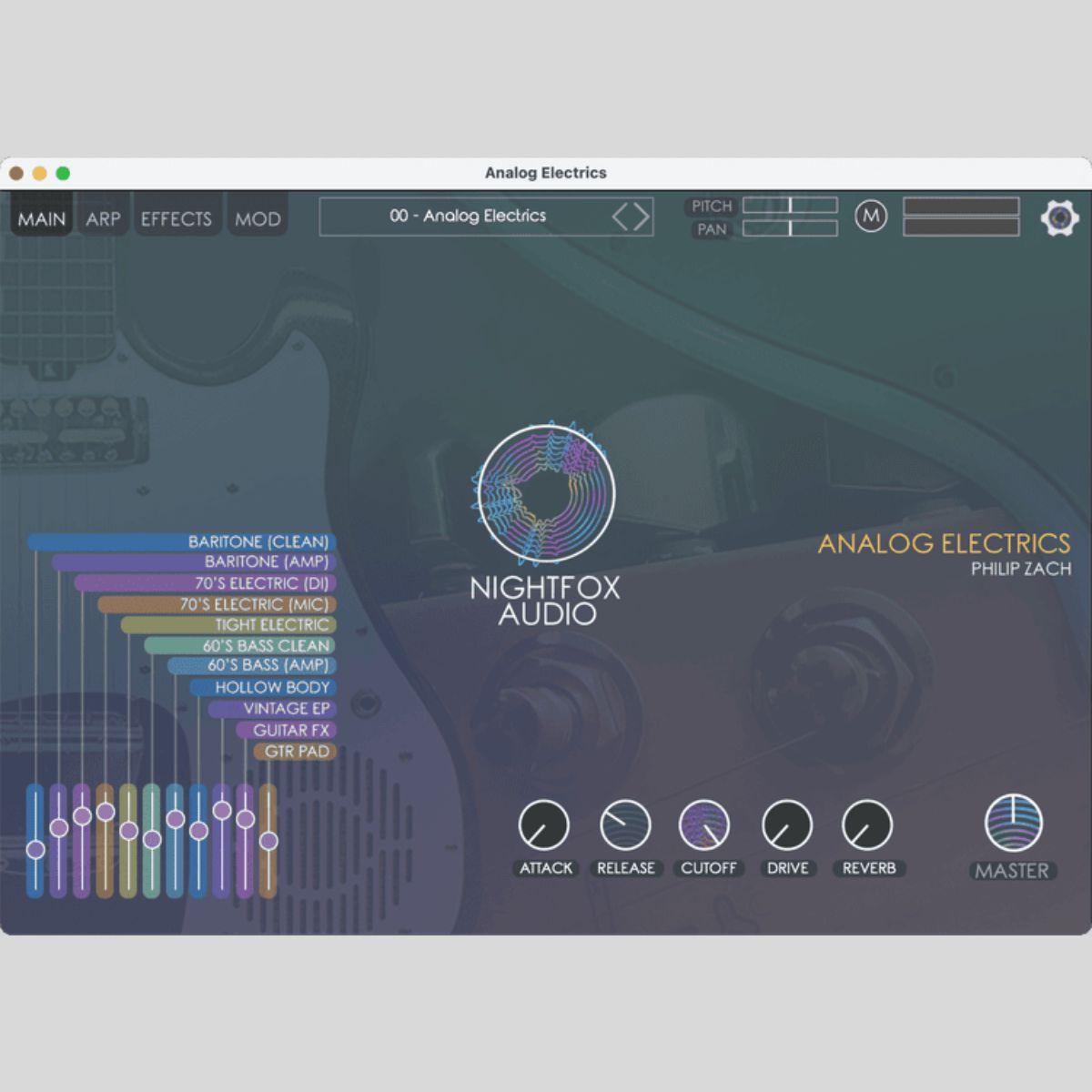Click the Nightfox Audio circular logo
This screenshot has width=1092, height=1092.
(x=546, y=492)
